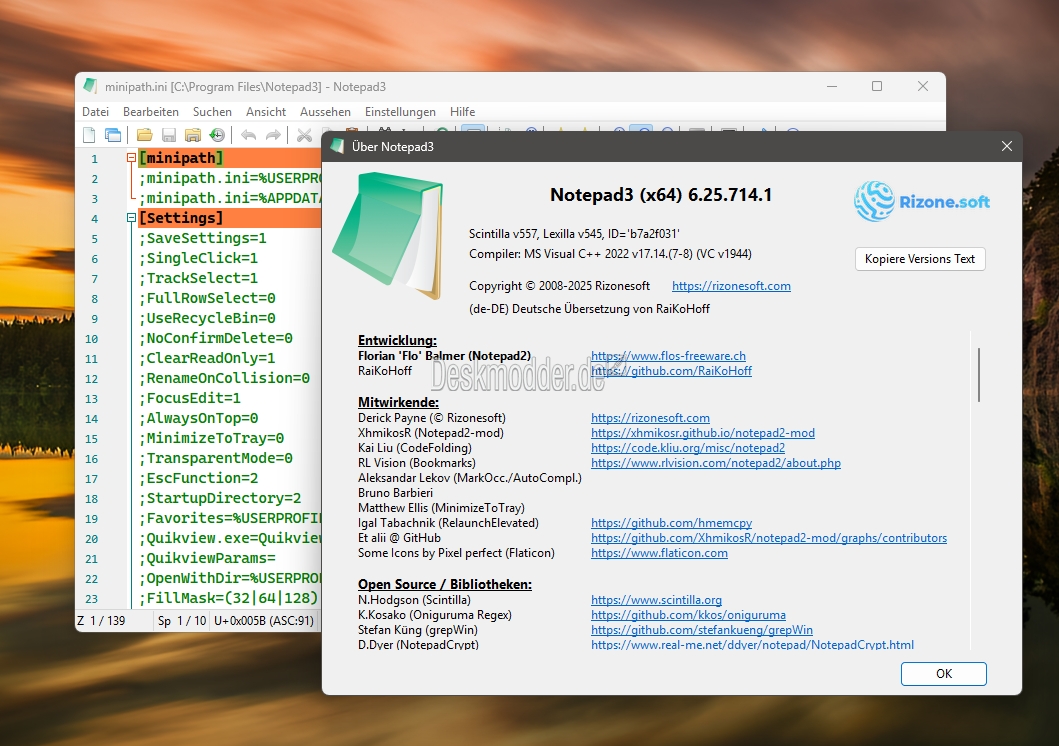Open the github.com/stefankueng/grepWin link
Image resolution: width=1059 pixels, height=746 pixels.
click(x=702, y=630)
